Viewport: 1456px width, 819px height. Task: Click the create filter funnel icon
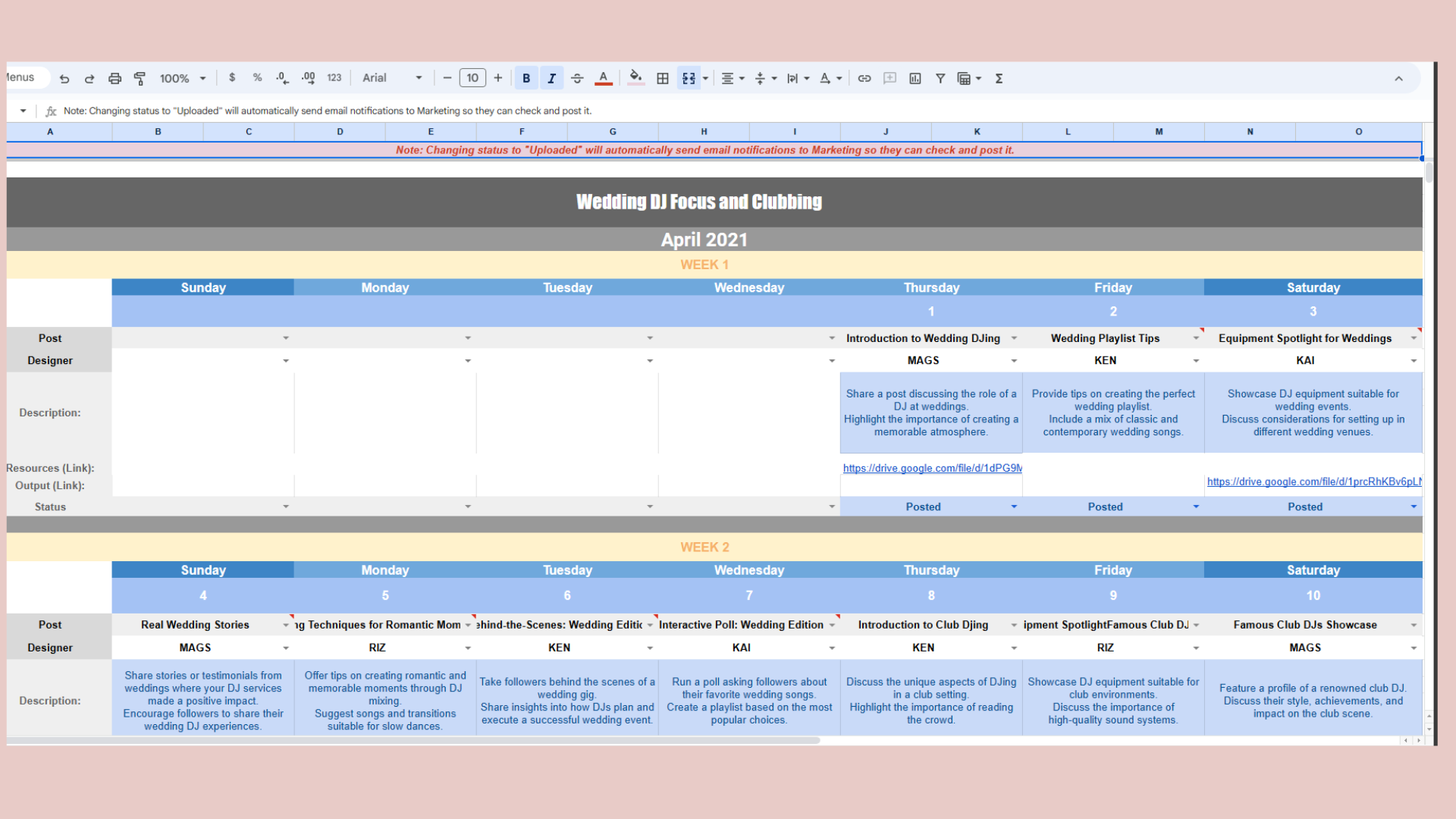tap(940, 78)
